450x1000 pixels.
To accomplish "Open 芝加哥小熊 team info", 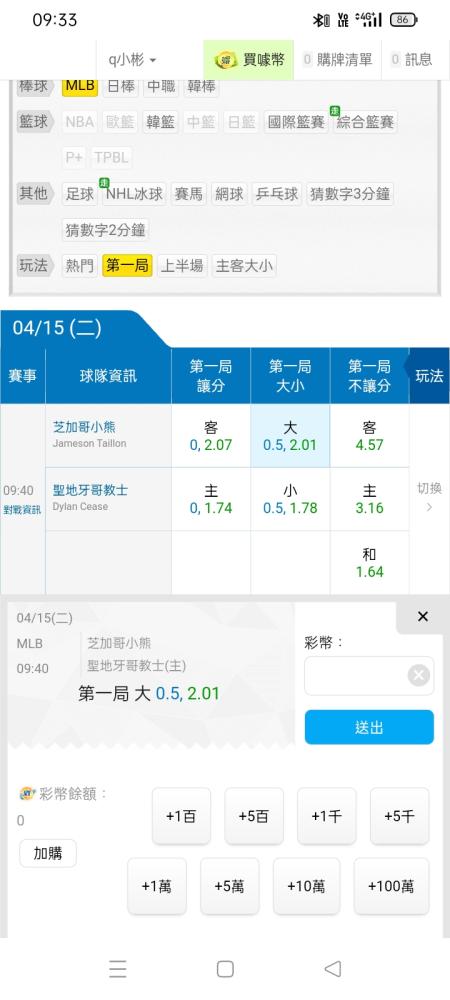I will (84, 427).
